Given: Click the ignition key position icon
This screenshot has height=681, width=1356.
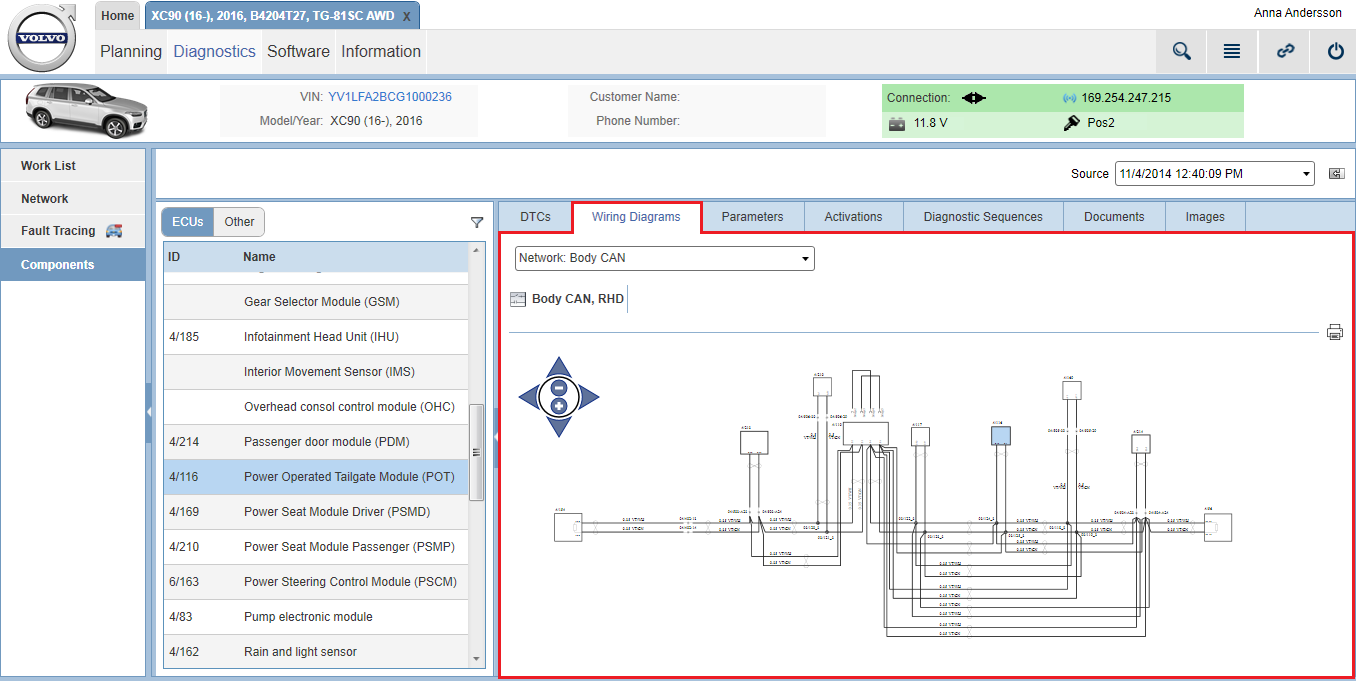Looking at the screenshot, I should (1071, 123).
